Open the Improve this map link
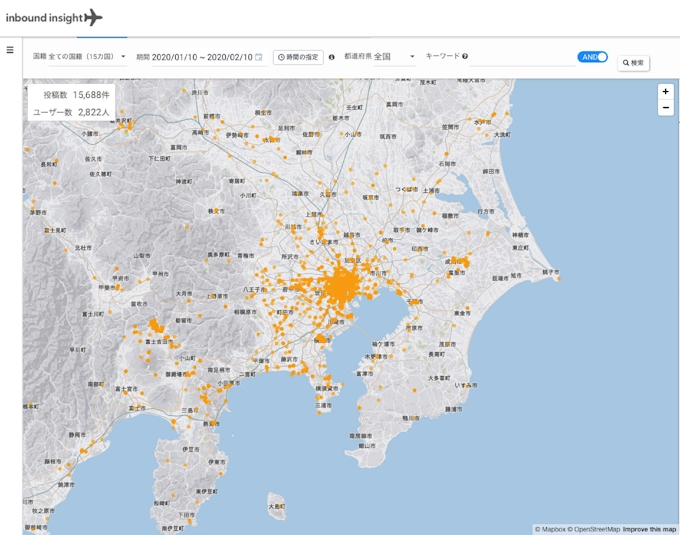The height and width of the screenshot is (535, 680). 649,529
